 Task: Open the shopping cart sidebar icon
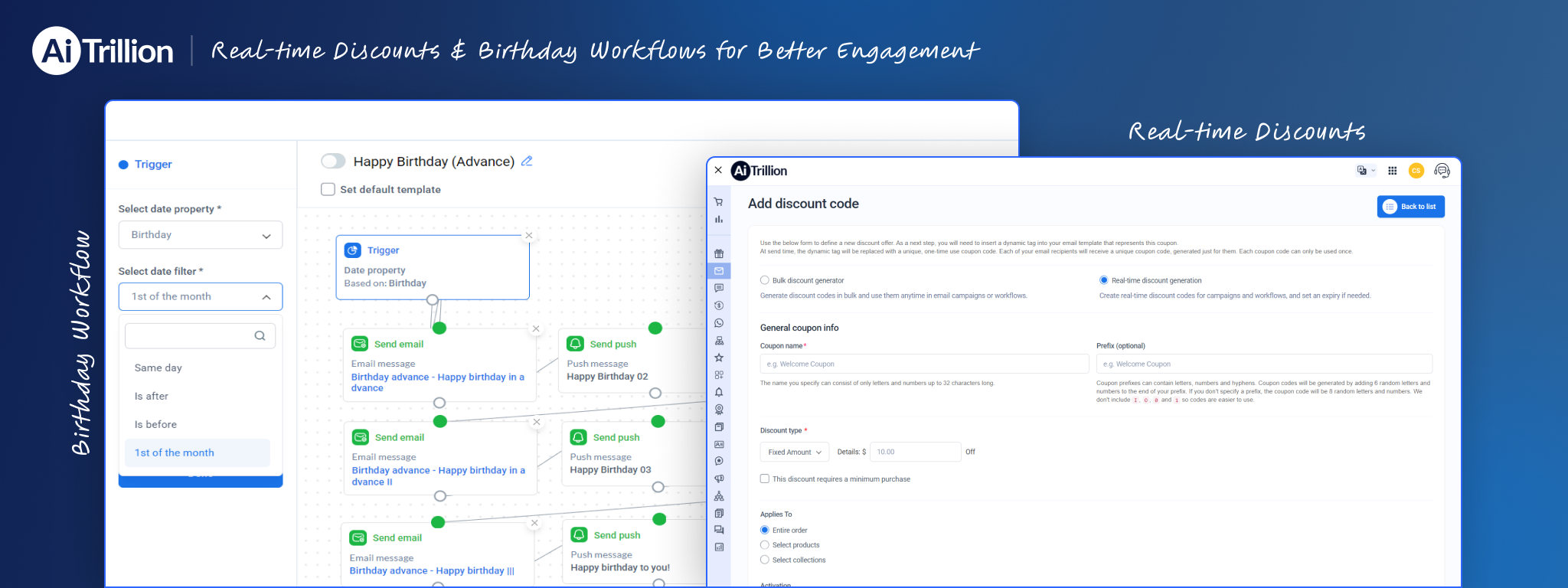(718, 202)
